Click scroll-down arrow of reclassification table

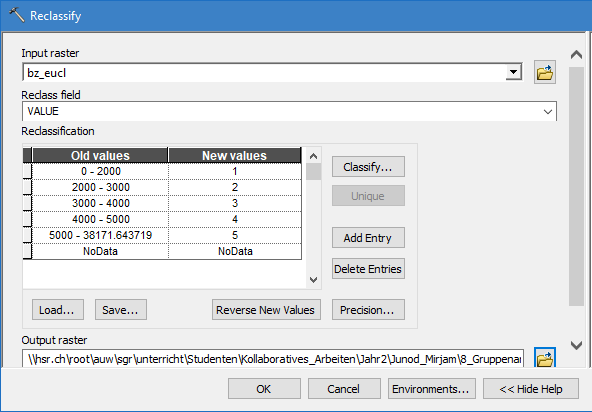point(313,280)
